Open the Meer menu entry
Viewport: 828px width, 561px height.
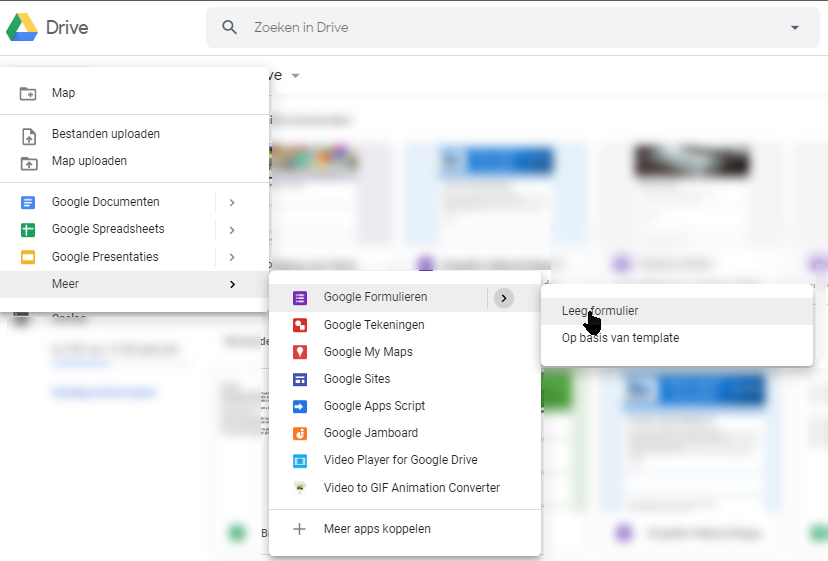point(134,284)
